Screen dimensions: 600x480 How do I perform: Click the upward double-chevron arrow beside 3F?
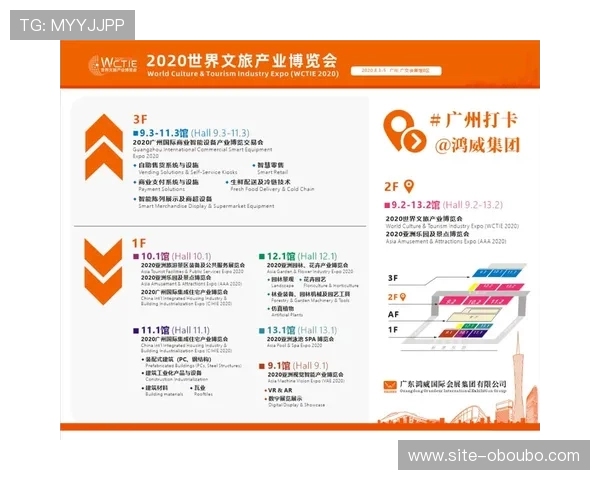(x=104, y=147)
